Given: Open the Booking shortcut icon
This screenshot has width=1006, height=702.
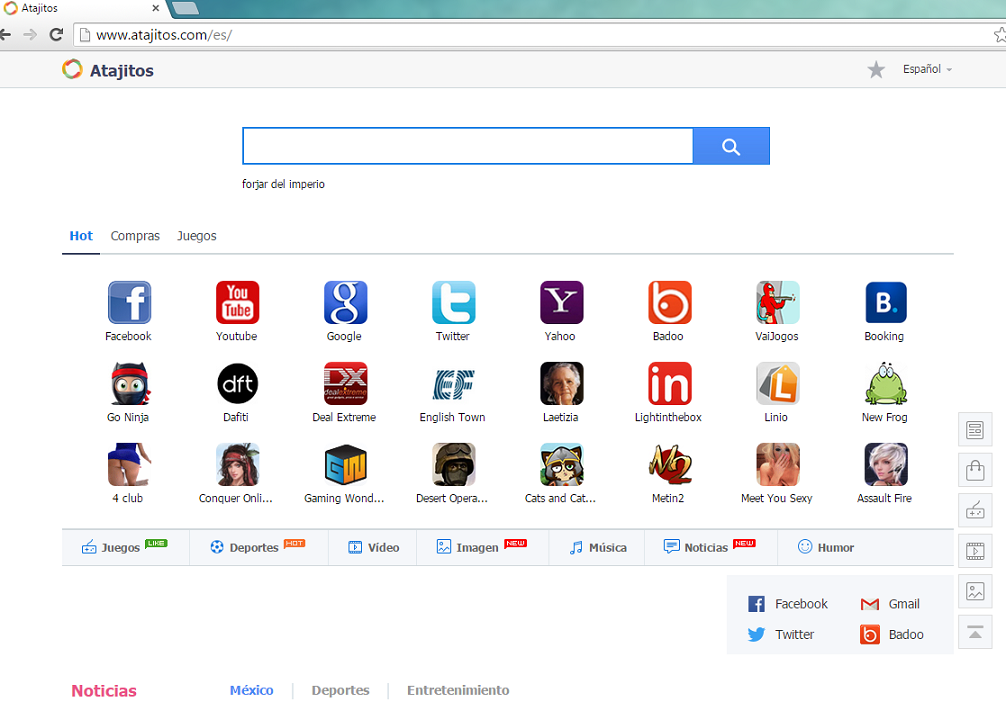Looking at the screenshot, I should pyautogui.click(x=885, y=302).
